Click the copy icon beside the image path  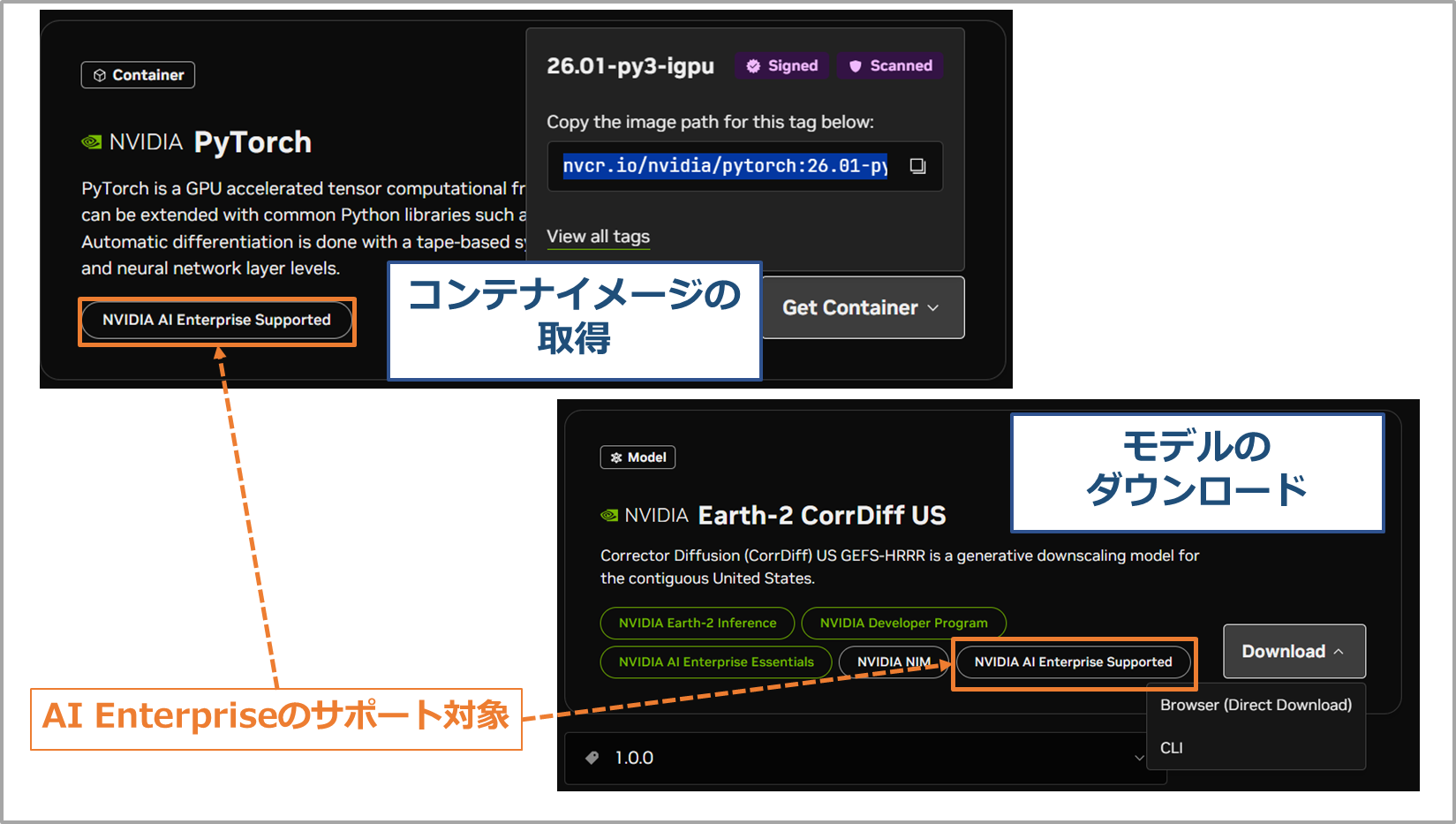917,166
